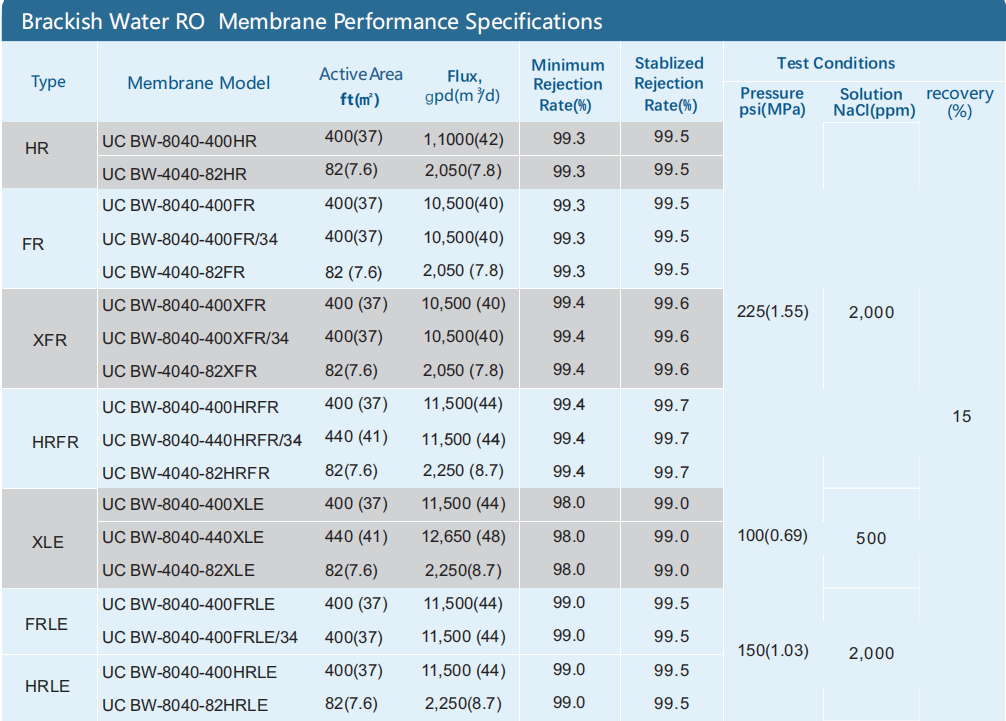This screenshot has height=721, width=1006.
Task: Click flux '11,500(44)' in 400HRFR row
Action: coord(463,404)
